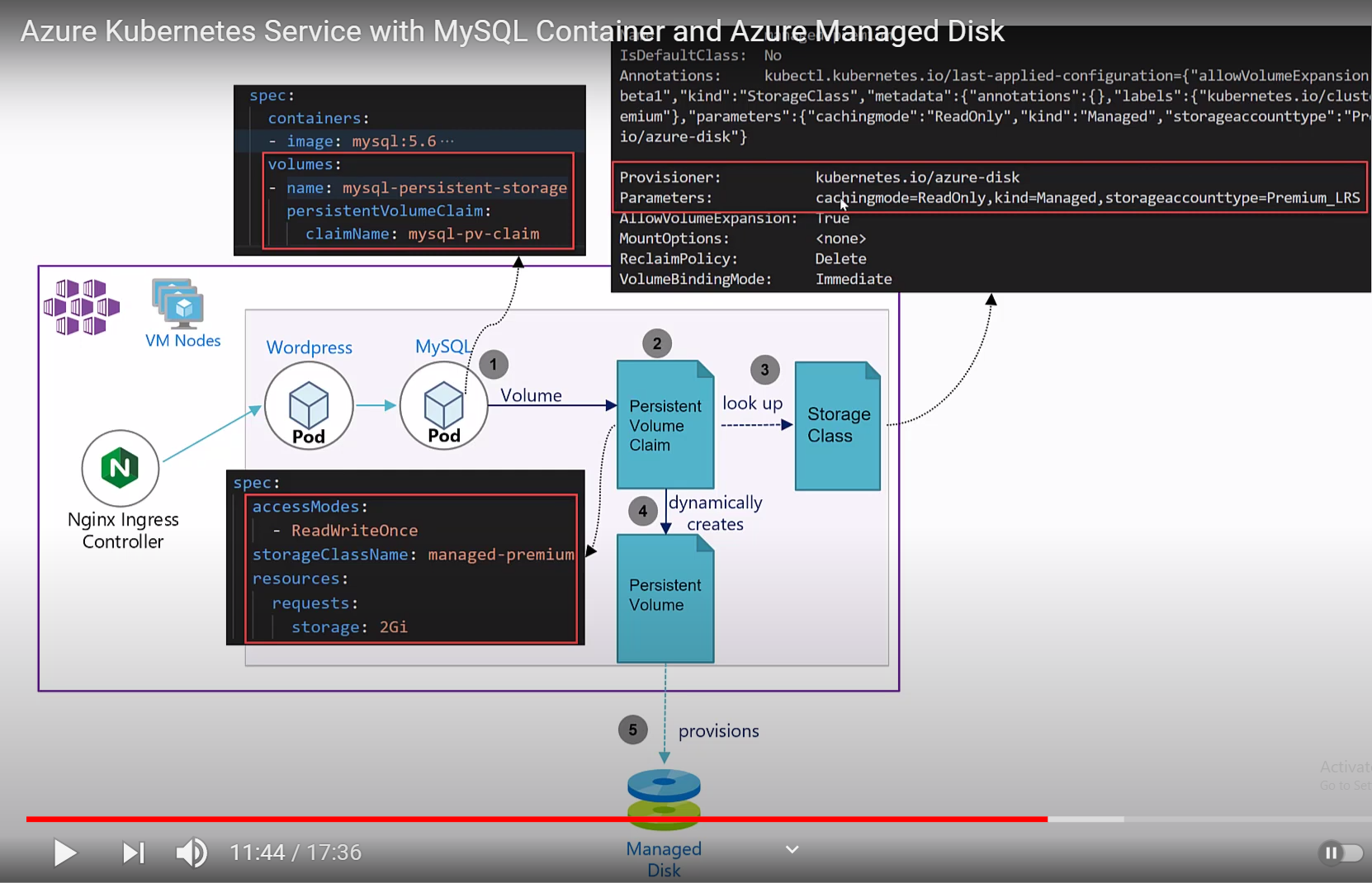Screen dimensions: 1372x883
Task: Click the 'IsDefaultClass:' No row
Action: 701,55
